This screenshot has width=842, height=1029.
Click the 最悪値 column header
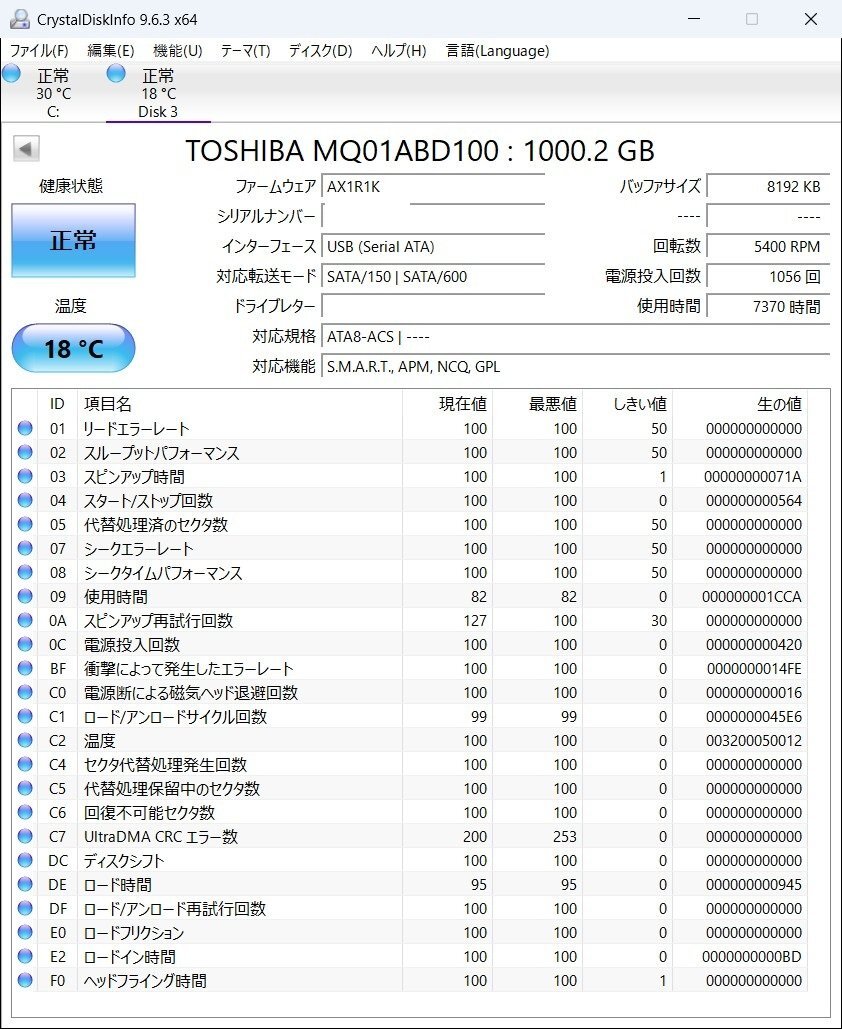(537, 404)
